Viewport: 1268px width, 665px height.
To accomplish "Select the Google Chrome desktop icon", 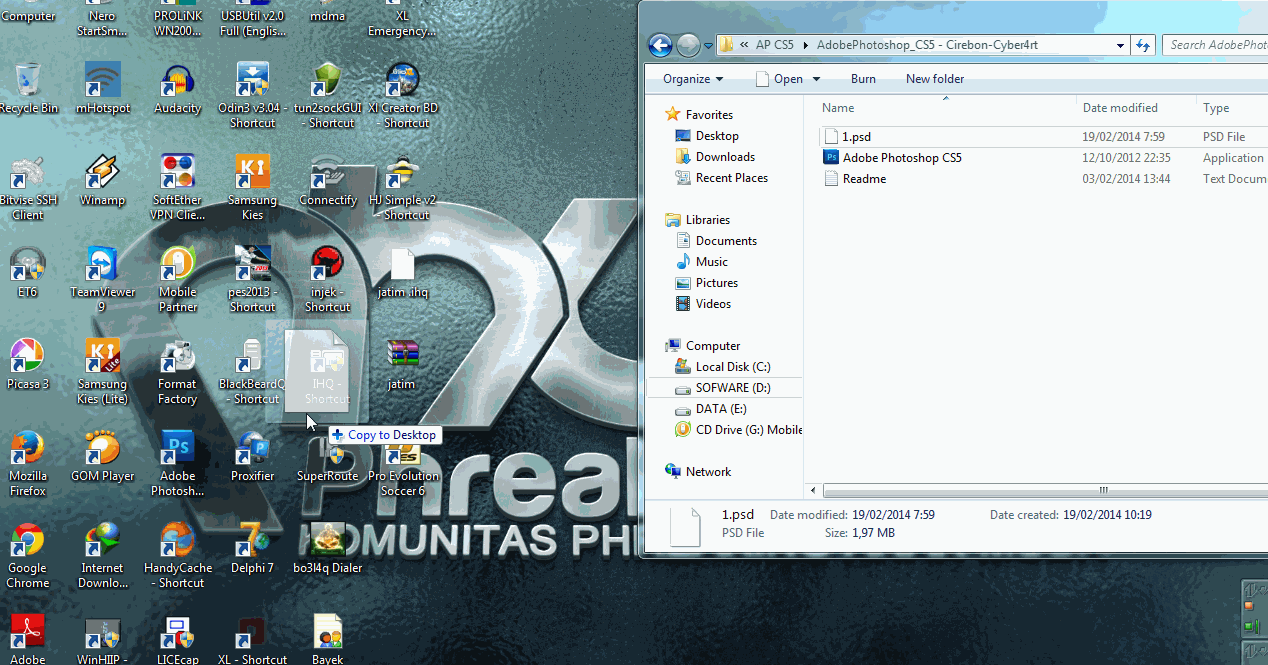I will click(x=28, y=556).
